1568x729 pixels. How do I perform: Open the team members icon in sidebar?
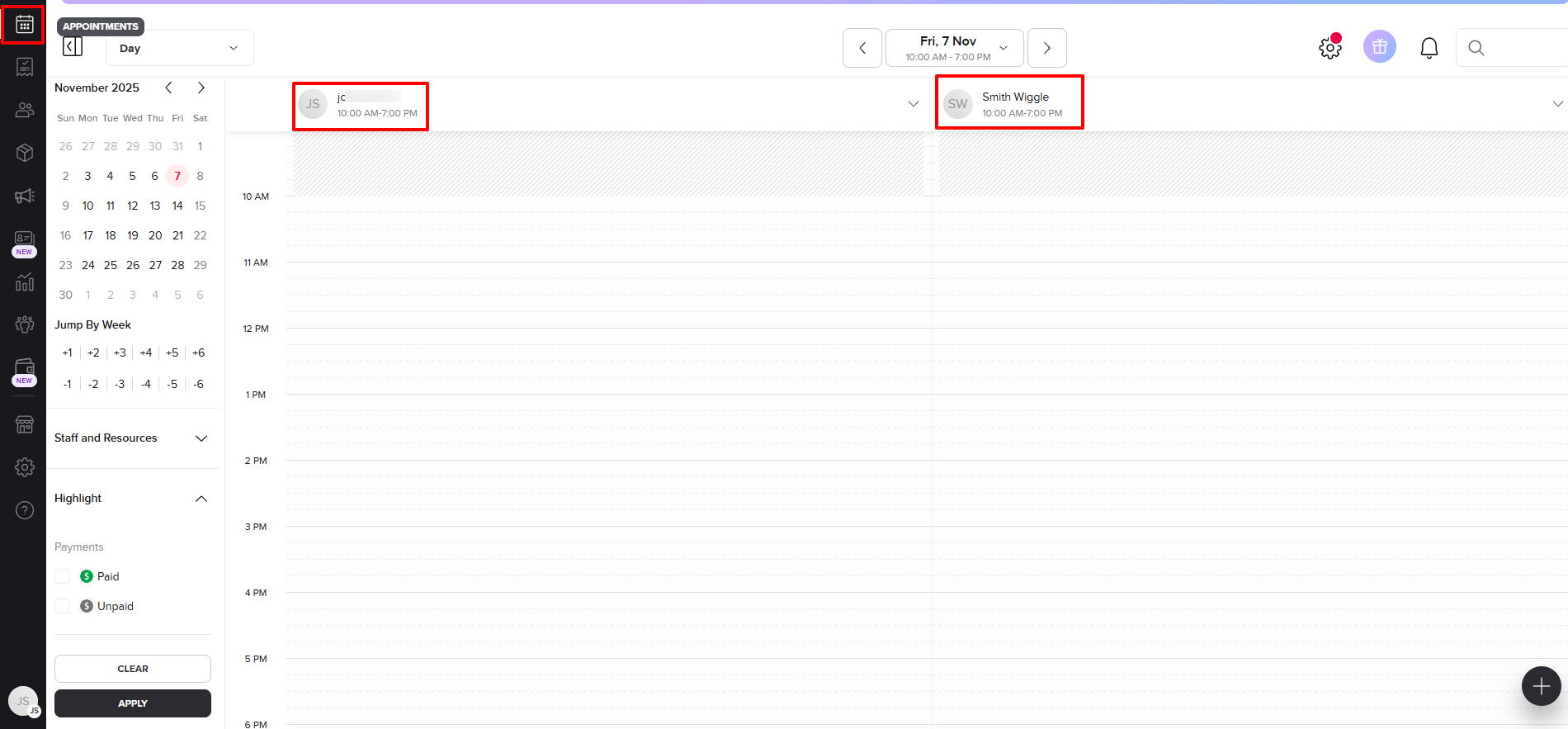click(x=25, y=324)
